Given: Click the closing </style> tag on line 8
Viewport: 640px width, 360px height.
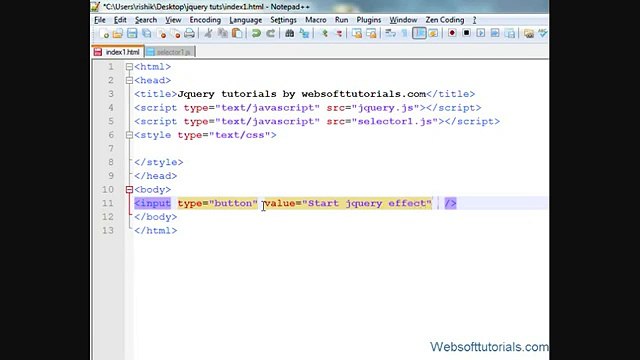Looking at the screenshot, I should 159,162.
